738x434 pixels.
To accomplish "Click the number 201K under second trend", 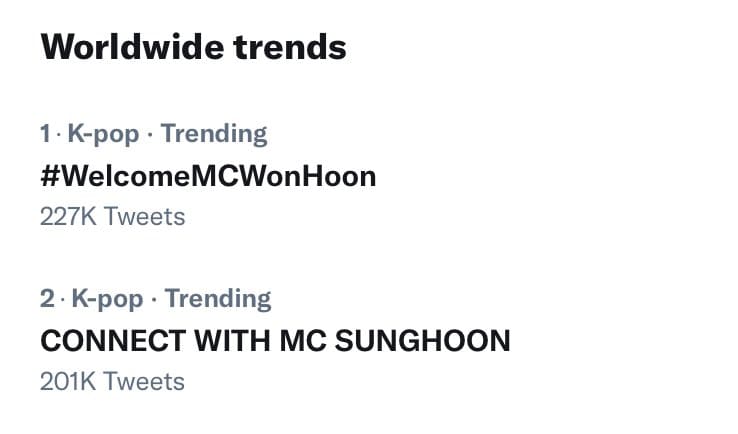I will (x=68, y=380).
